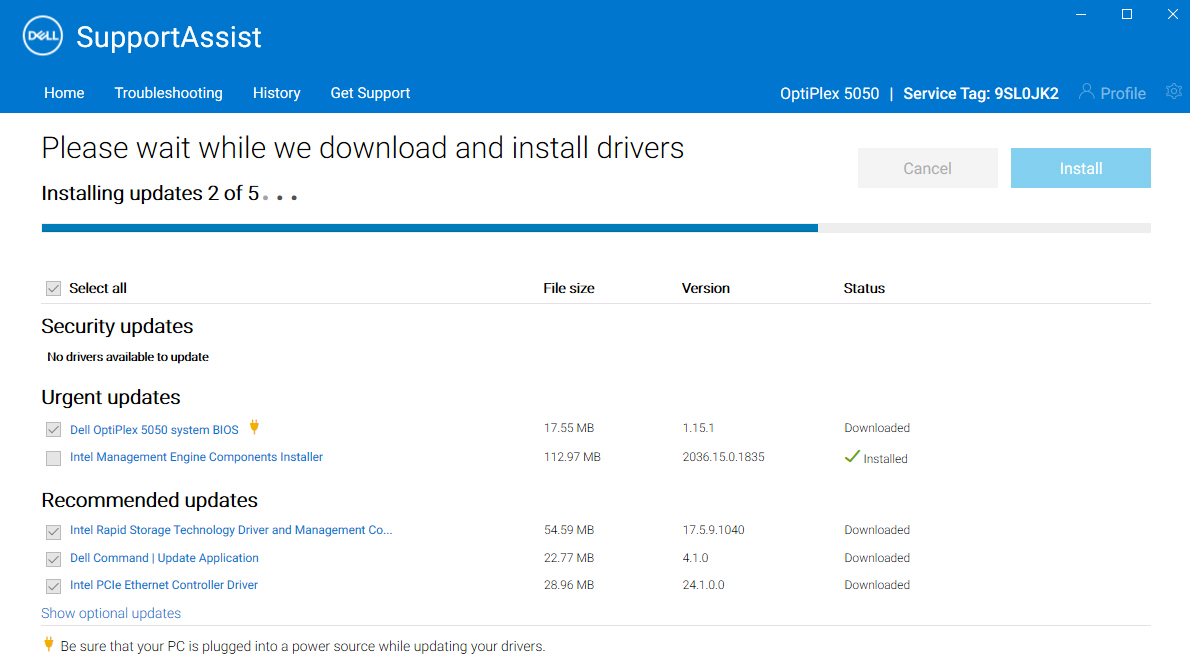Maximize the SupportAssist window
The height and width of the screenshot is (664, 1190).
[1127, 14]
